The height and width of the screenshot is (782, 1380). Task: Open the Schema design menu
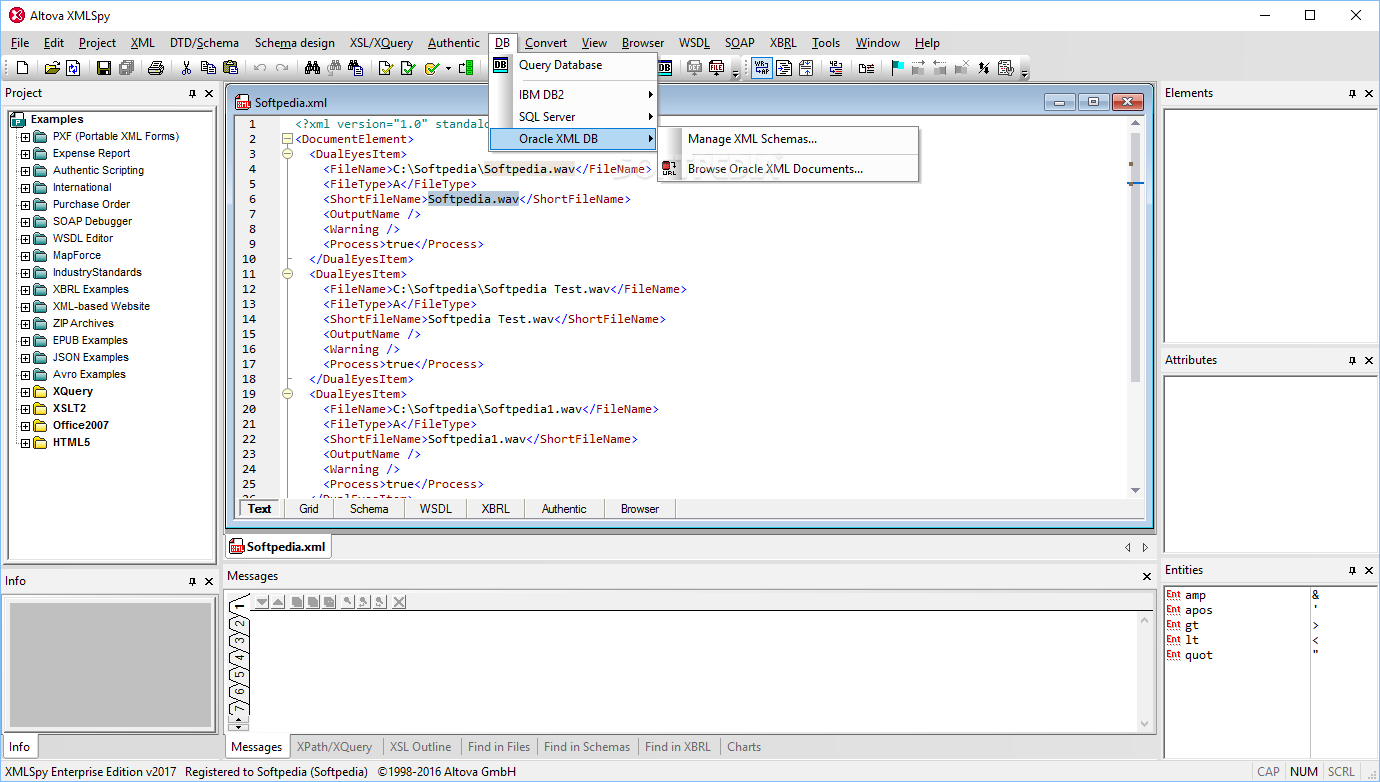pyautogui.click(x=295, y=43)
